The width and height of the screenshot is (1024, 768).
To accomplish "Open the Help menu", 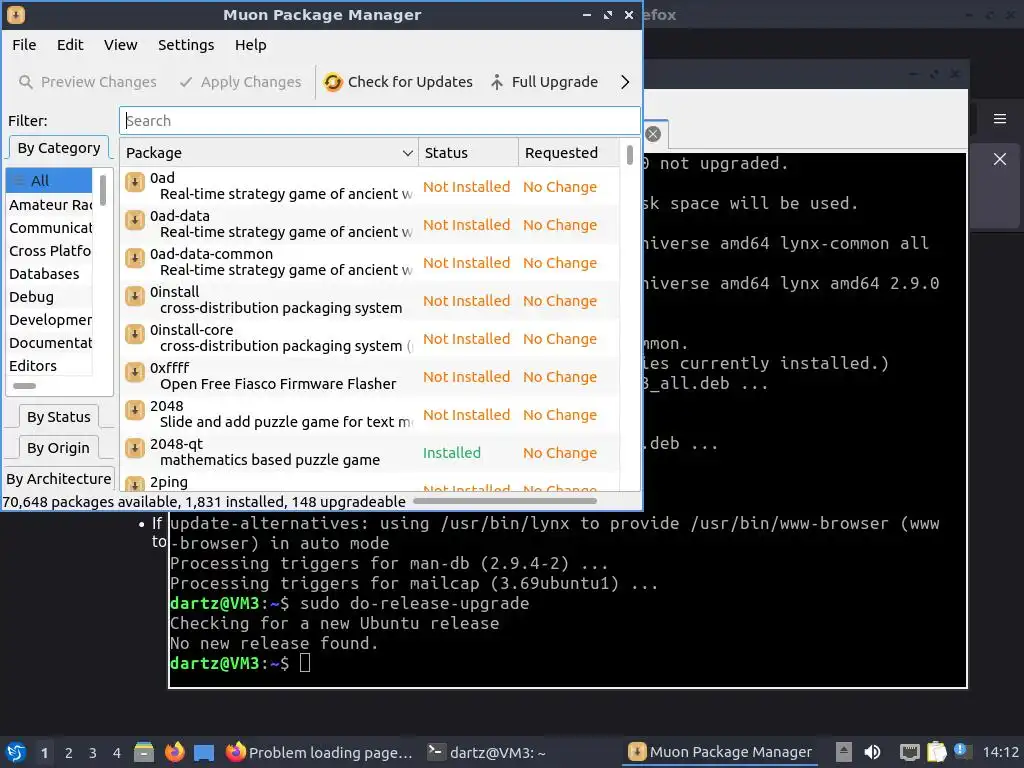I will (251, 45).
